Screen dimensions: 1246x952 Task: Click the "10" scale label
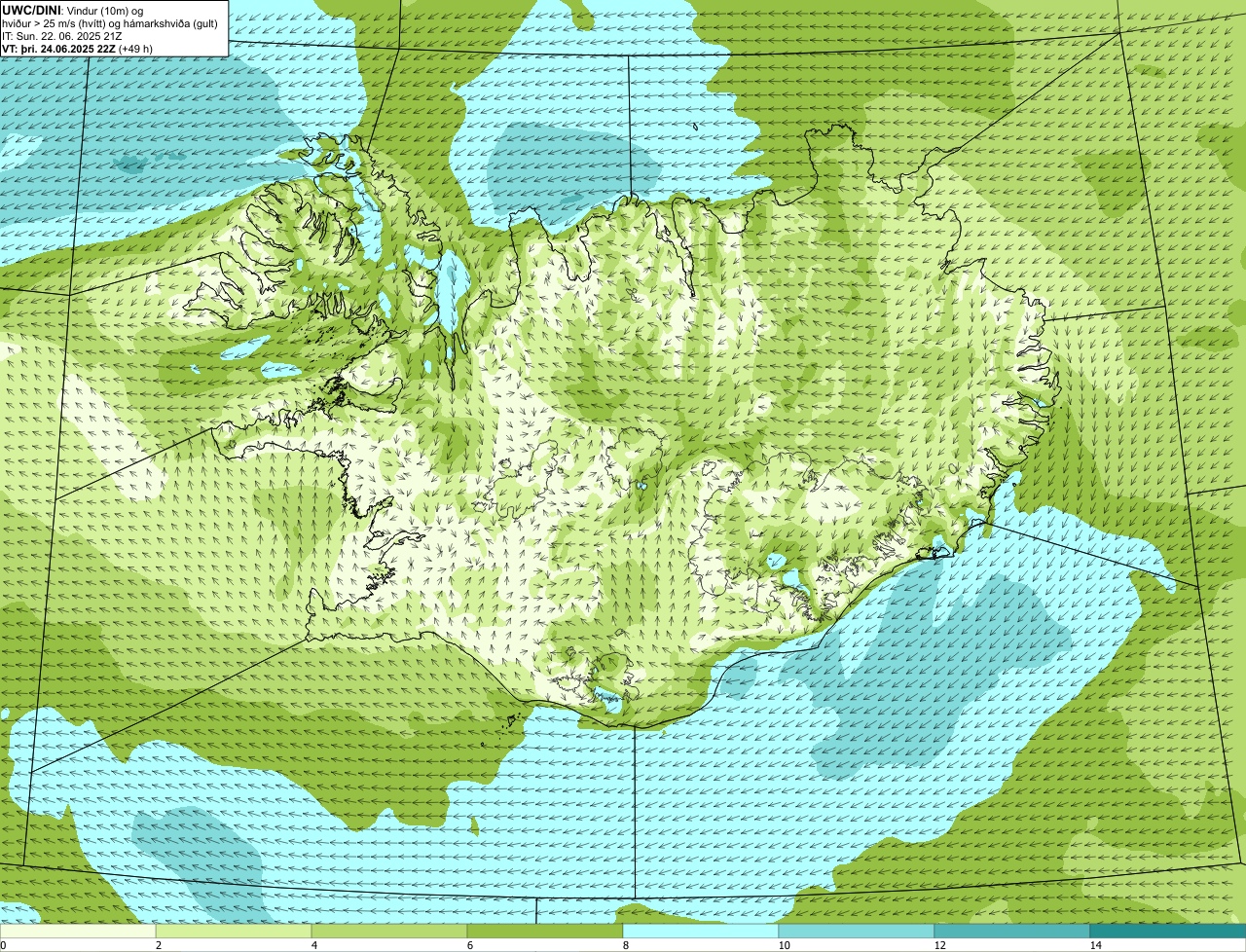click(x=784, y=945)
